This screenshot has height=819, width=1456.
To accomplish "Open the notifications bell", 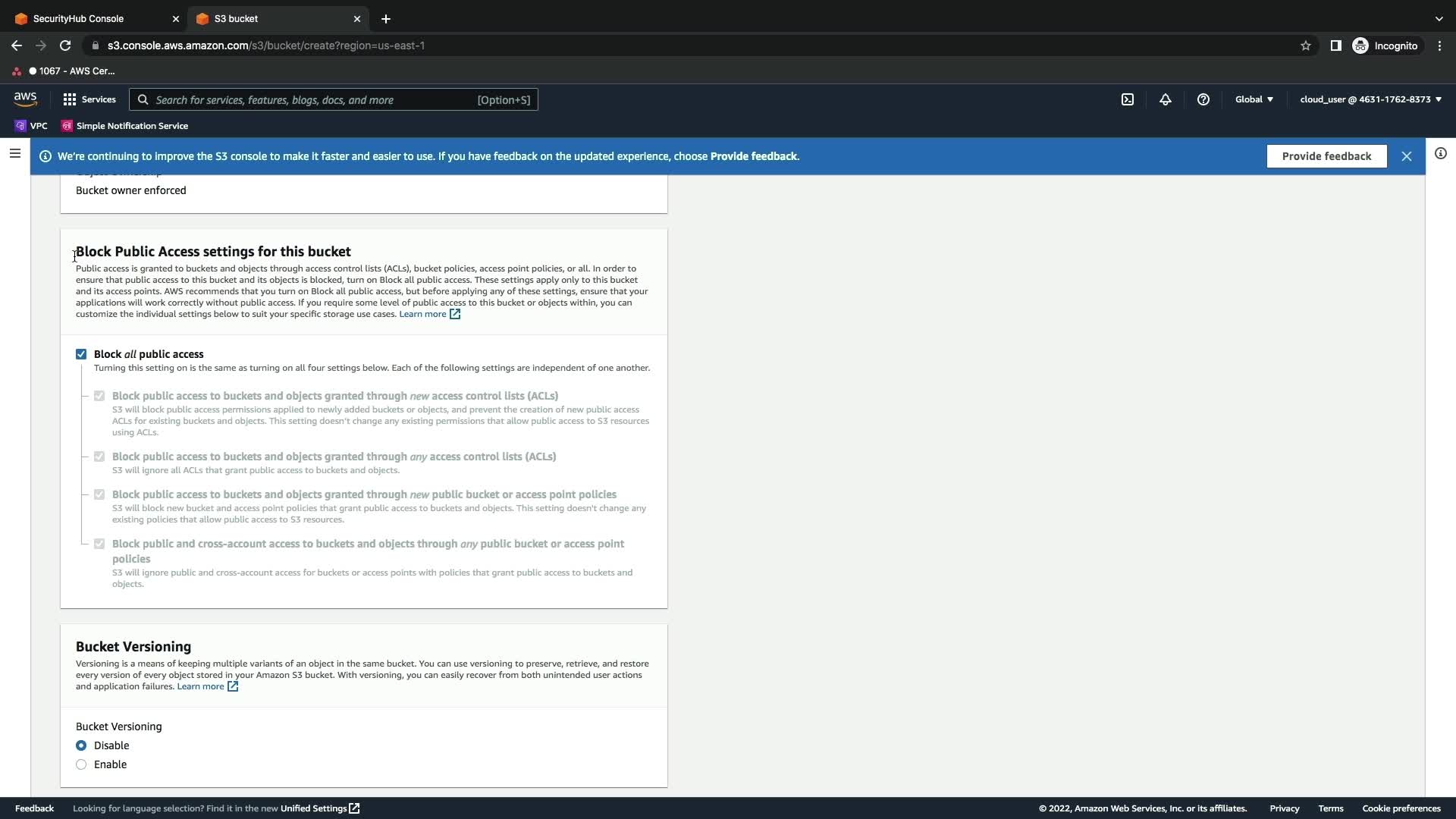I will 1166,99.
